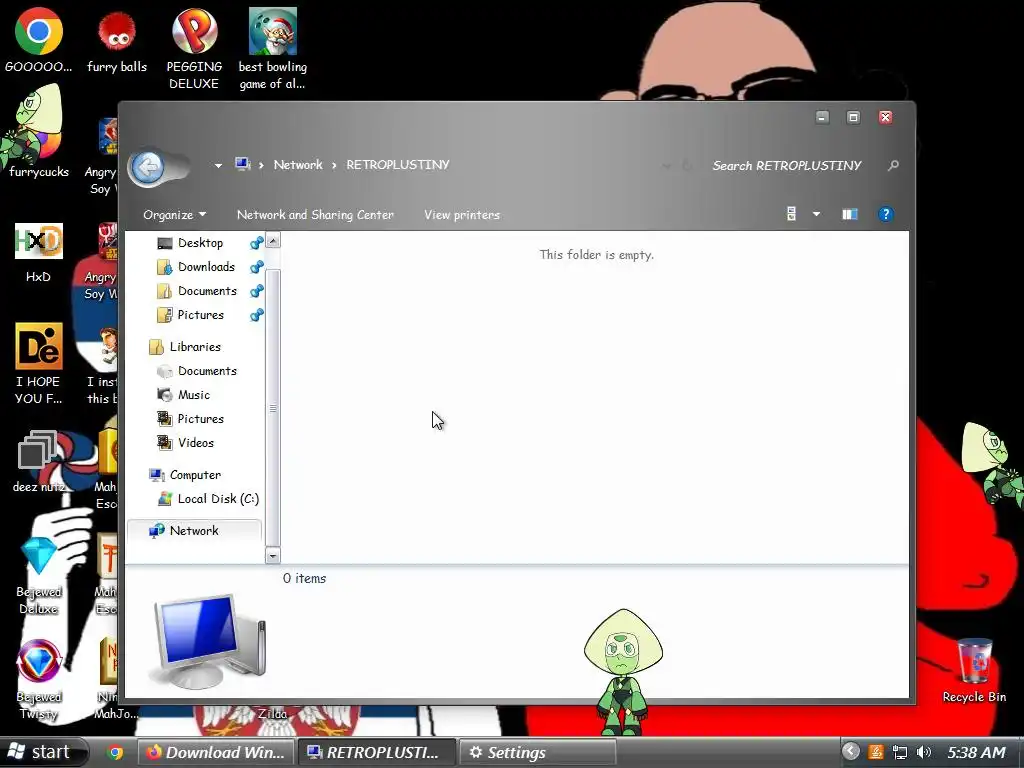Click RETROPLUSTINY in the address breadcrumb
This screenshot has width=1024, height=768.
click(x=398, y=165)
